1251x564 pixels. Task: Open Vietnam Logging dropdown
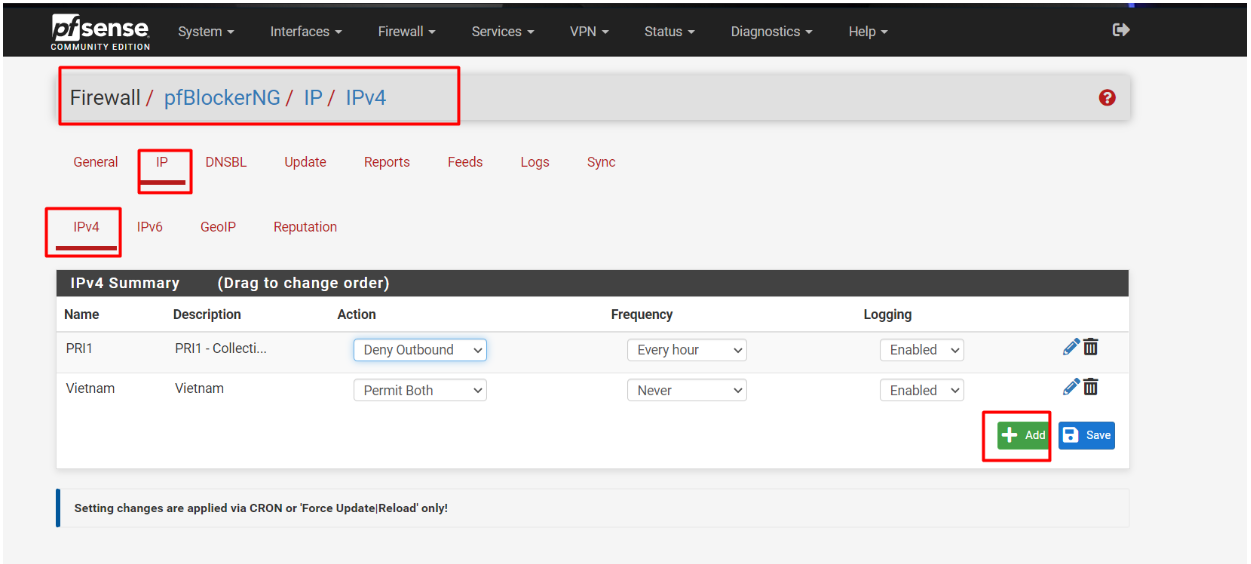tap(922, 390)
